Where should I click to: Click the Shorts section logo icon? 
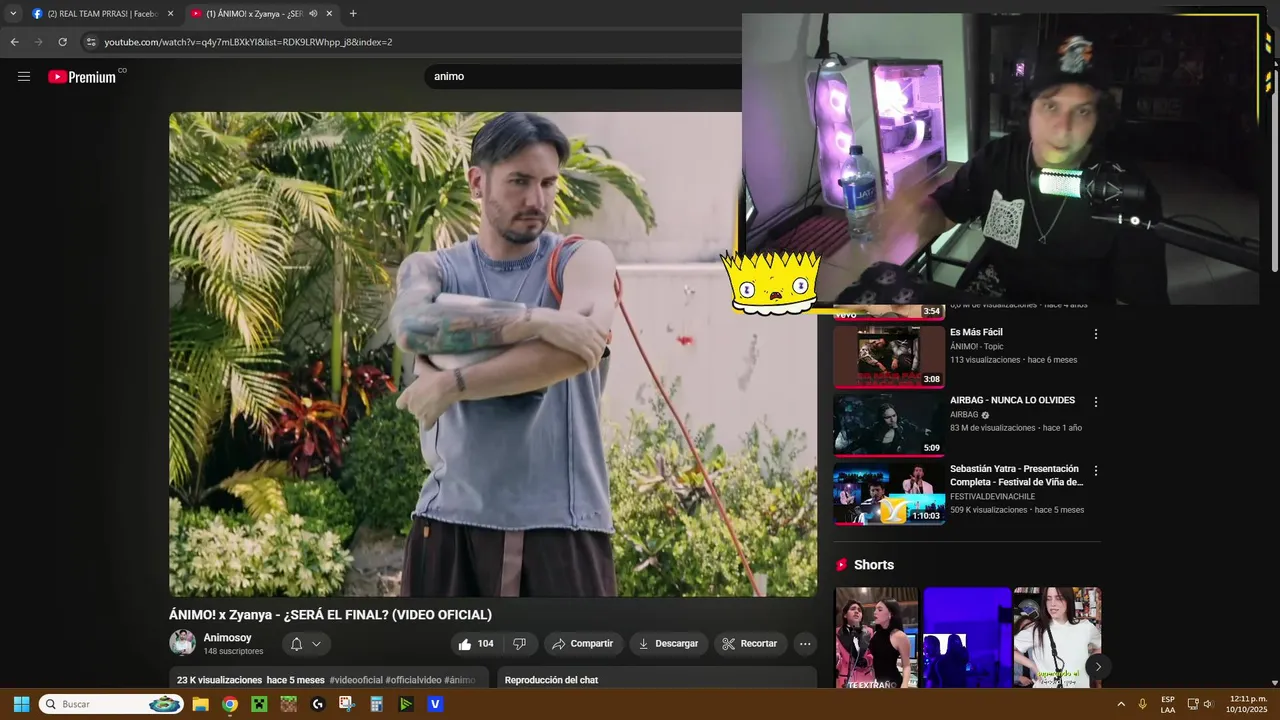point(841,565)
